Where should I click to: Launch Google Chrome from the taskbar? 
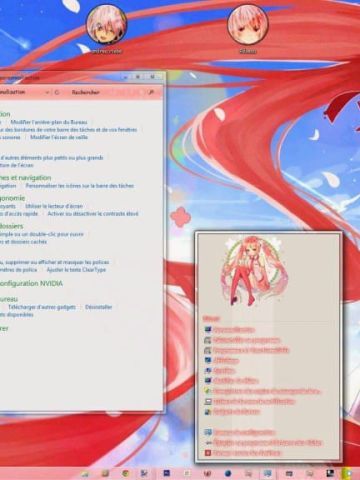coord(125,473)
